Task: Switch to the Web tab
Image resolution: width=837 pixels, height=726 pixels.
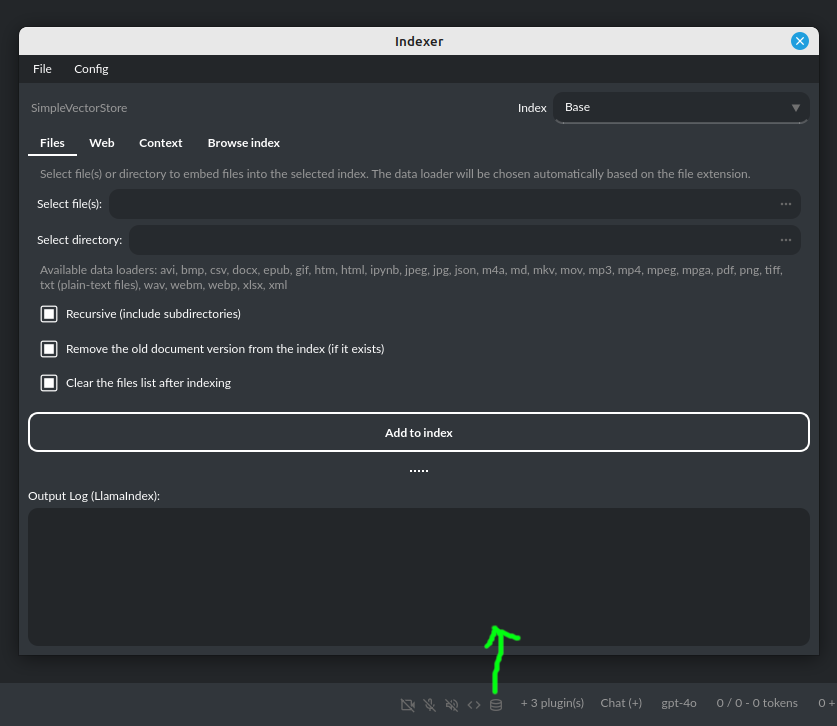Action: (x=101, y=143)
